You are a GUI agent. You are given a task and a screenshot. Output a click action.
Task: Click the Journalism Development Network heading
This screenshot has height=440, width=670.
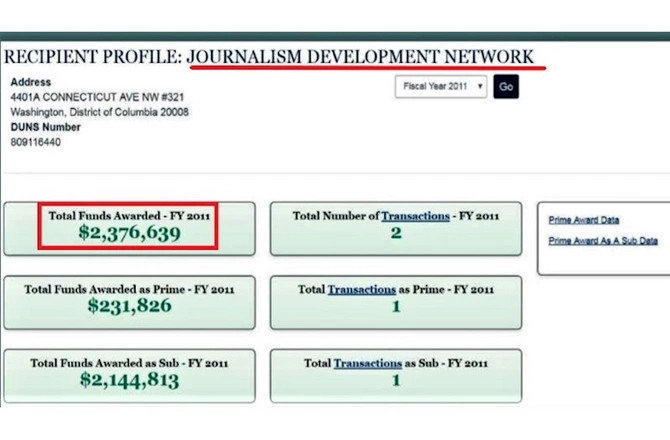(x=361, y=57)
